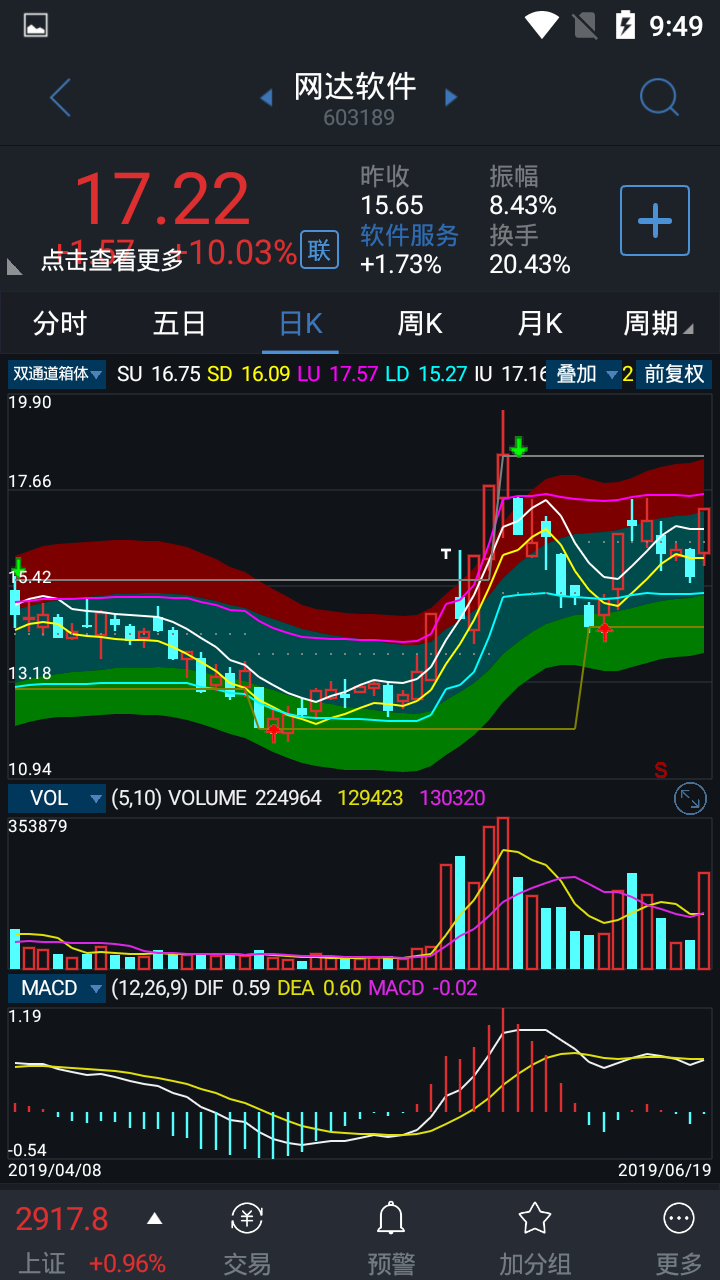Tap the Wi-Fi status icon

click(541, 24)
